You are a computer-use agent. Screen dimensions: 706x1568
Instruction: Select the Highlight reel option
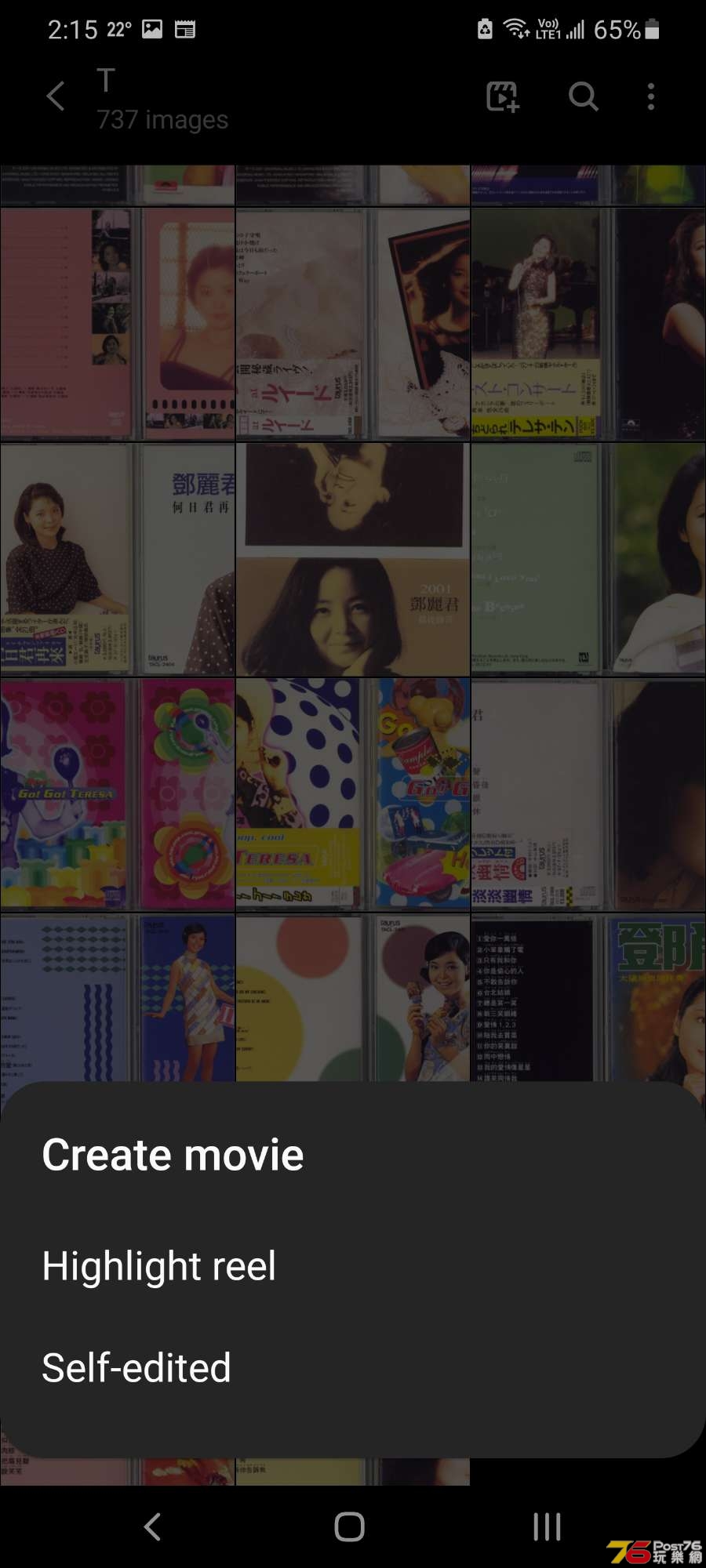click(159, 1265)
